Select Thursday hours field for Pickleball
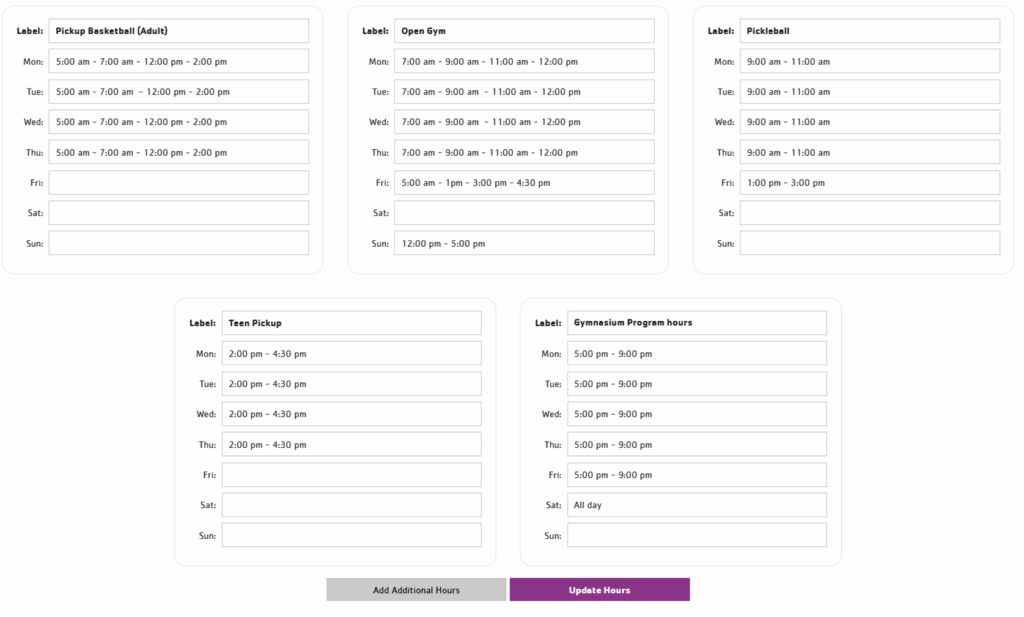This screenshot has height=617, width=1024. 870,152
